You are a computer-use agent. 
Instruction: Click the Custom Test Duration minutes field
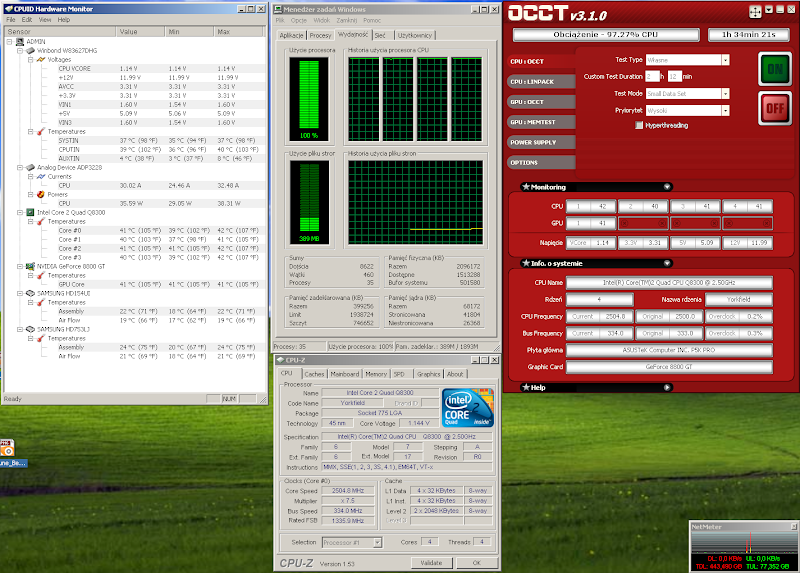pyautogui.click(x=674, y=77)
